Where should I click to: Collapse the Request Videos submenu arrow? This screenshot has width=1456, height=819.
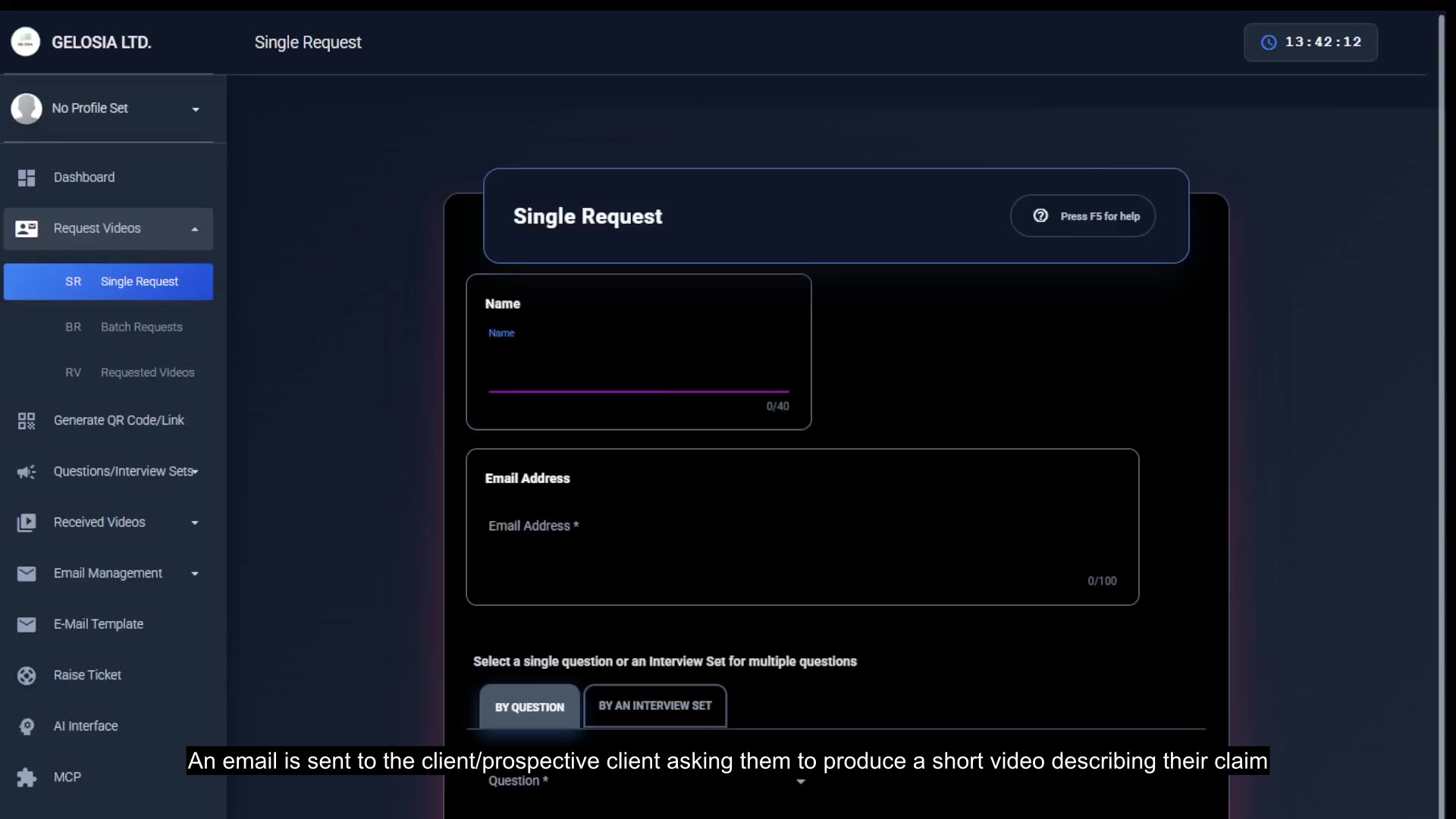tap(195, 229)
